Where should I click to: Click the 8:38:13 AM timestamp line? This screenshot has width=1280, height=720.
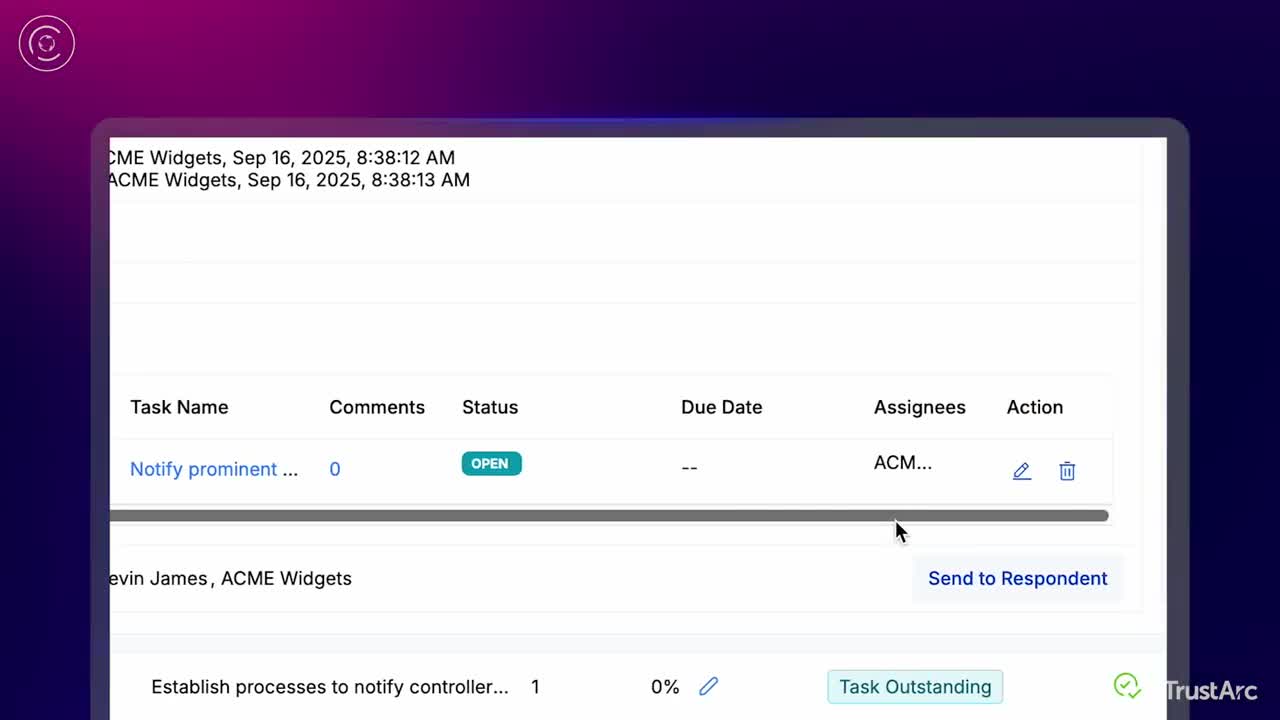[x=289, y=180]
